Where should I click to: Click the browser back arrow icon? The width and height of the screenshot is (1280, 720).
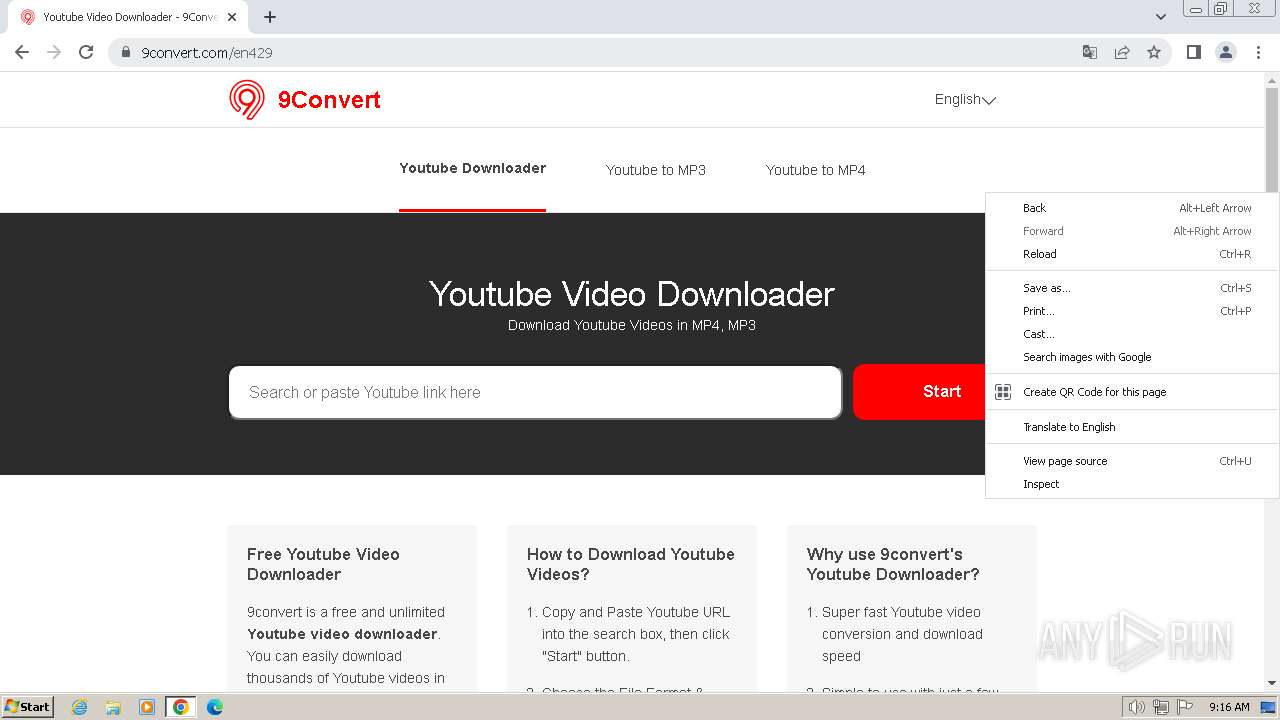(22, 52)
